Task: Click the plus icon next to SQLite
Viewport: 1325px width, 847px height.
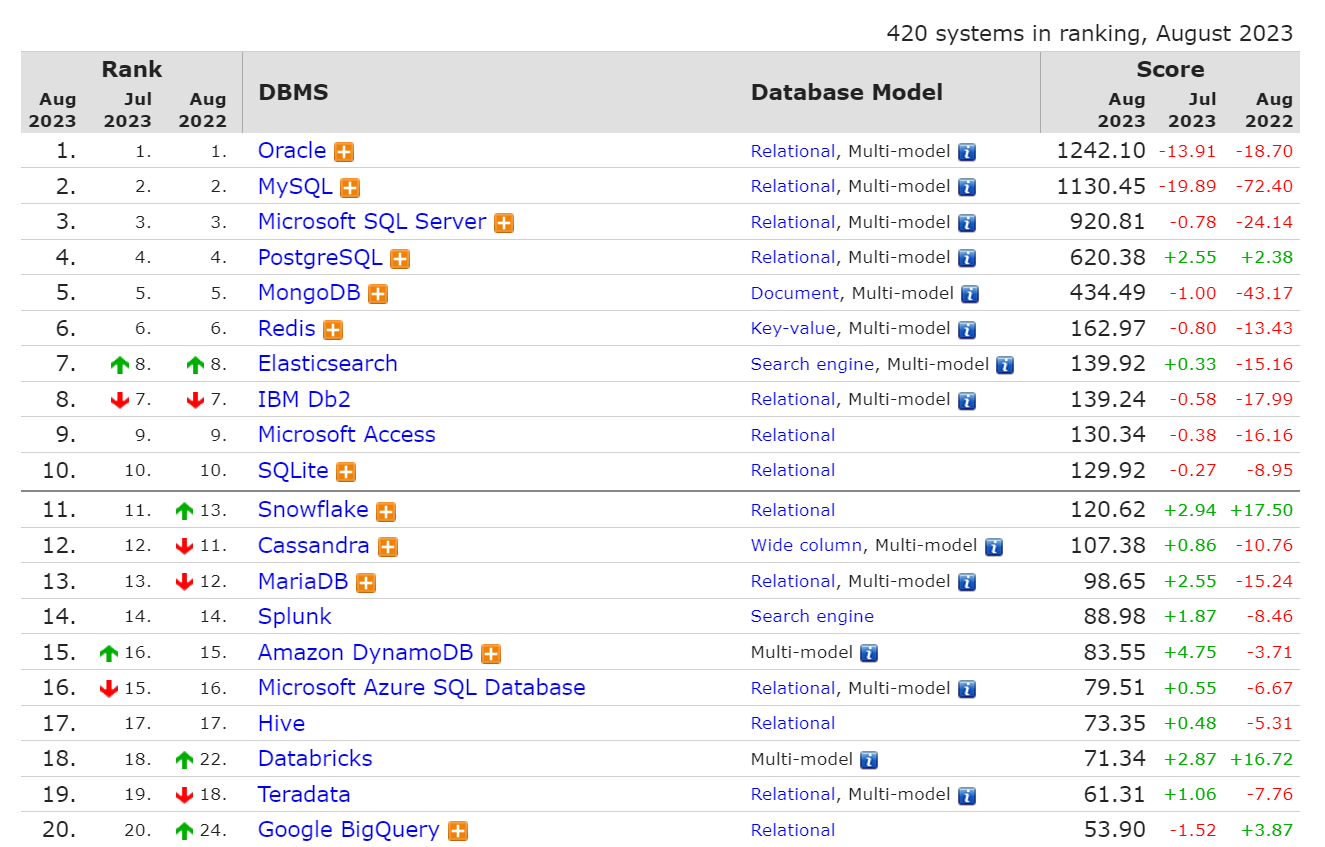Action: 346,472
